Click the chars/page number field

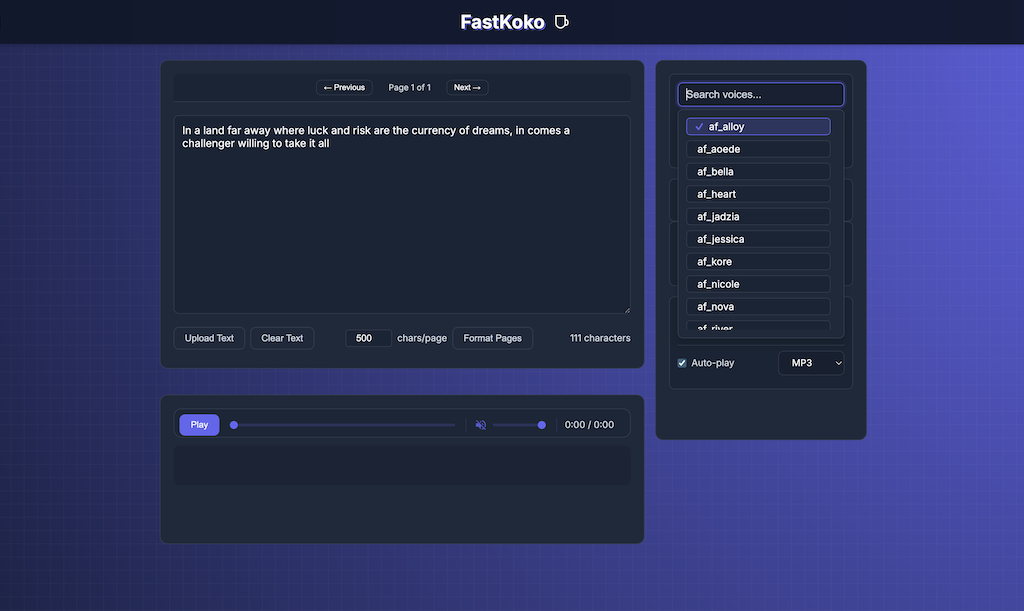(368, 338)
